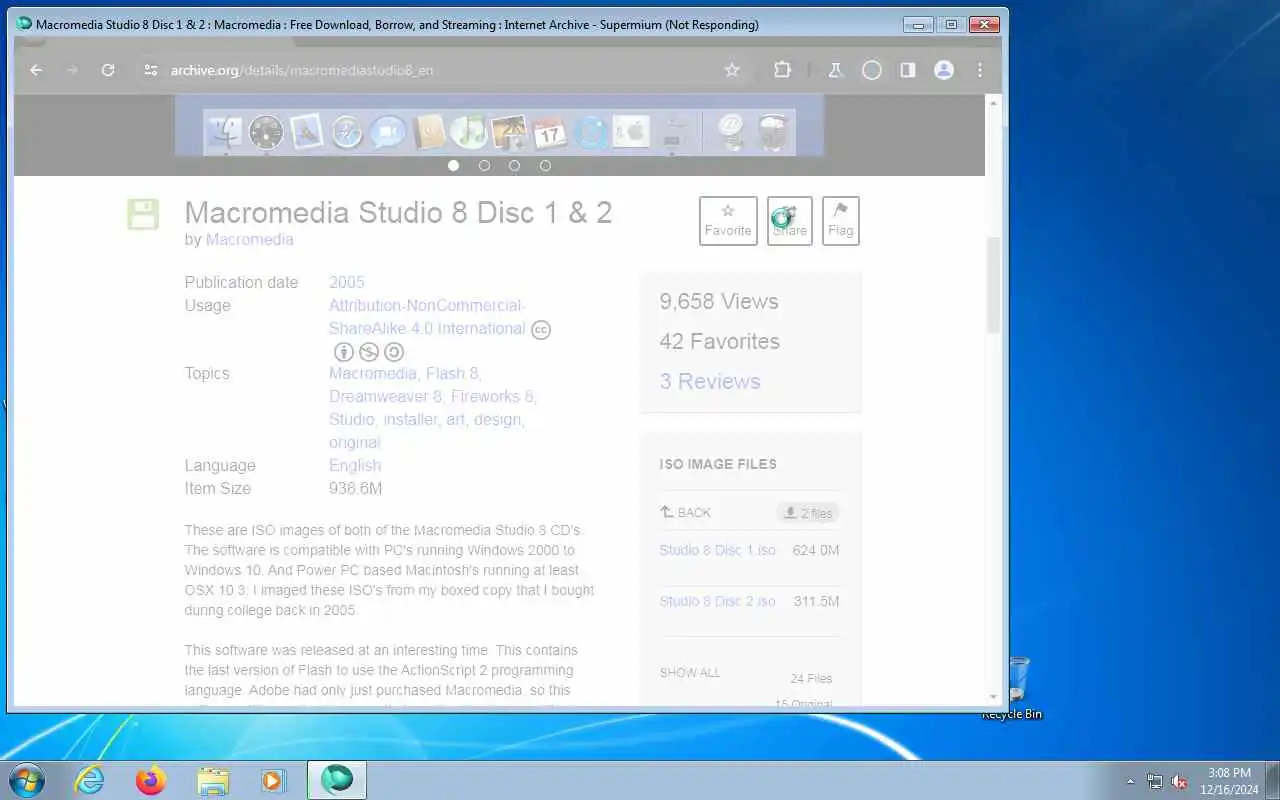1280x800 pixels.
Task: Open the Attribution-NonCommercial-ShareAlike license link
Action: [x=427, y=317]
